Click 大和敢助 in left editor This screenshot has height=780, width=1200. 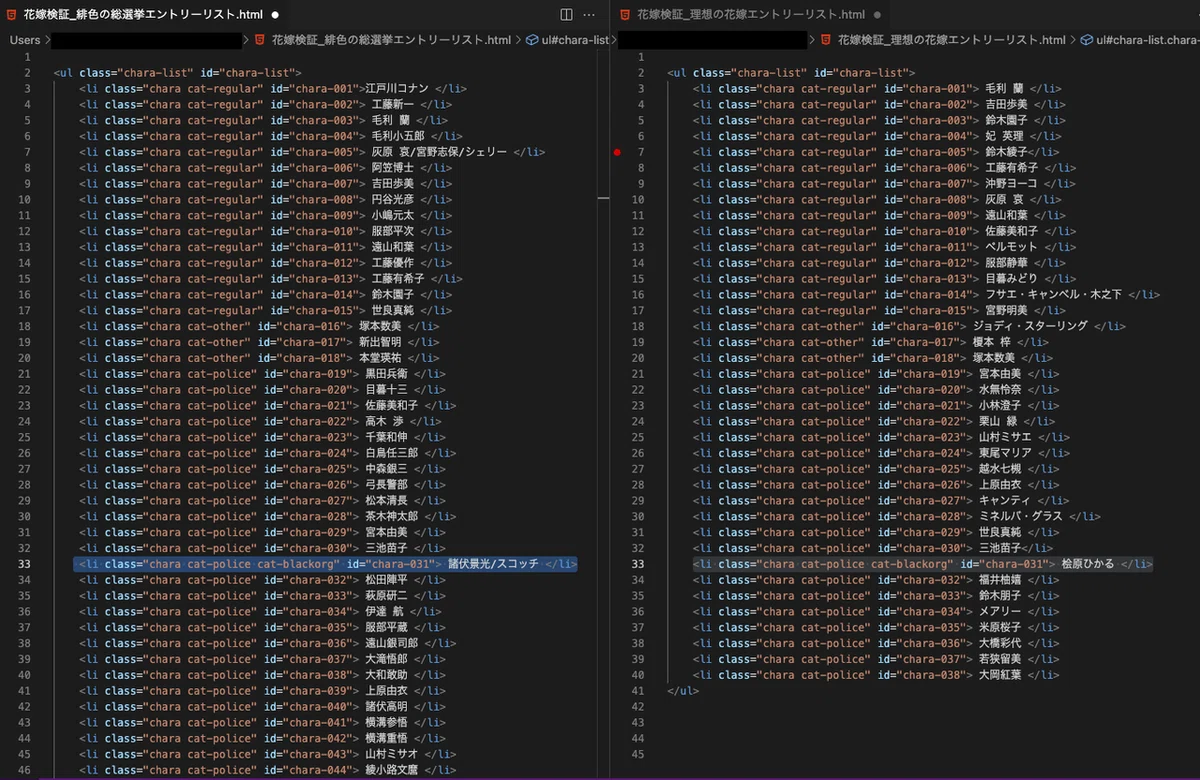coord(386,675)
